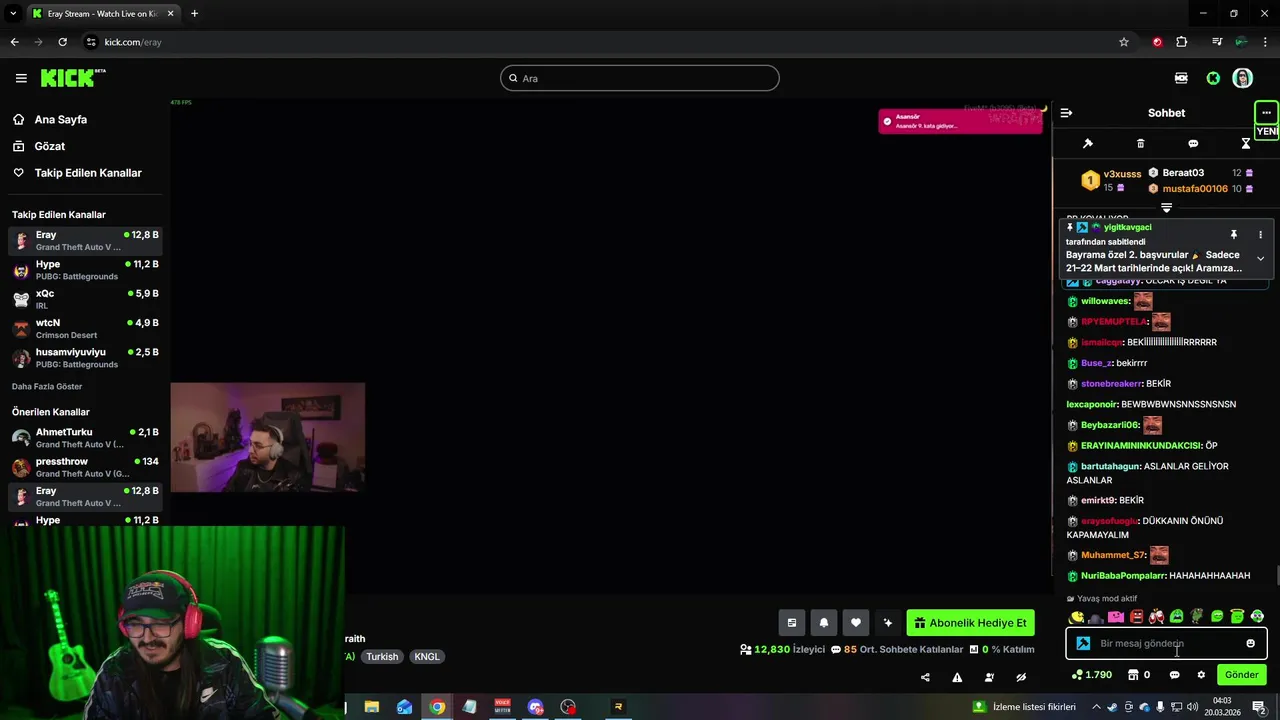Open the pinned message three-dots menu
Viewport: 1280px width, 720px height.
click(1260, 235)
